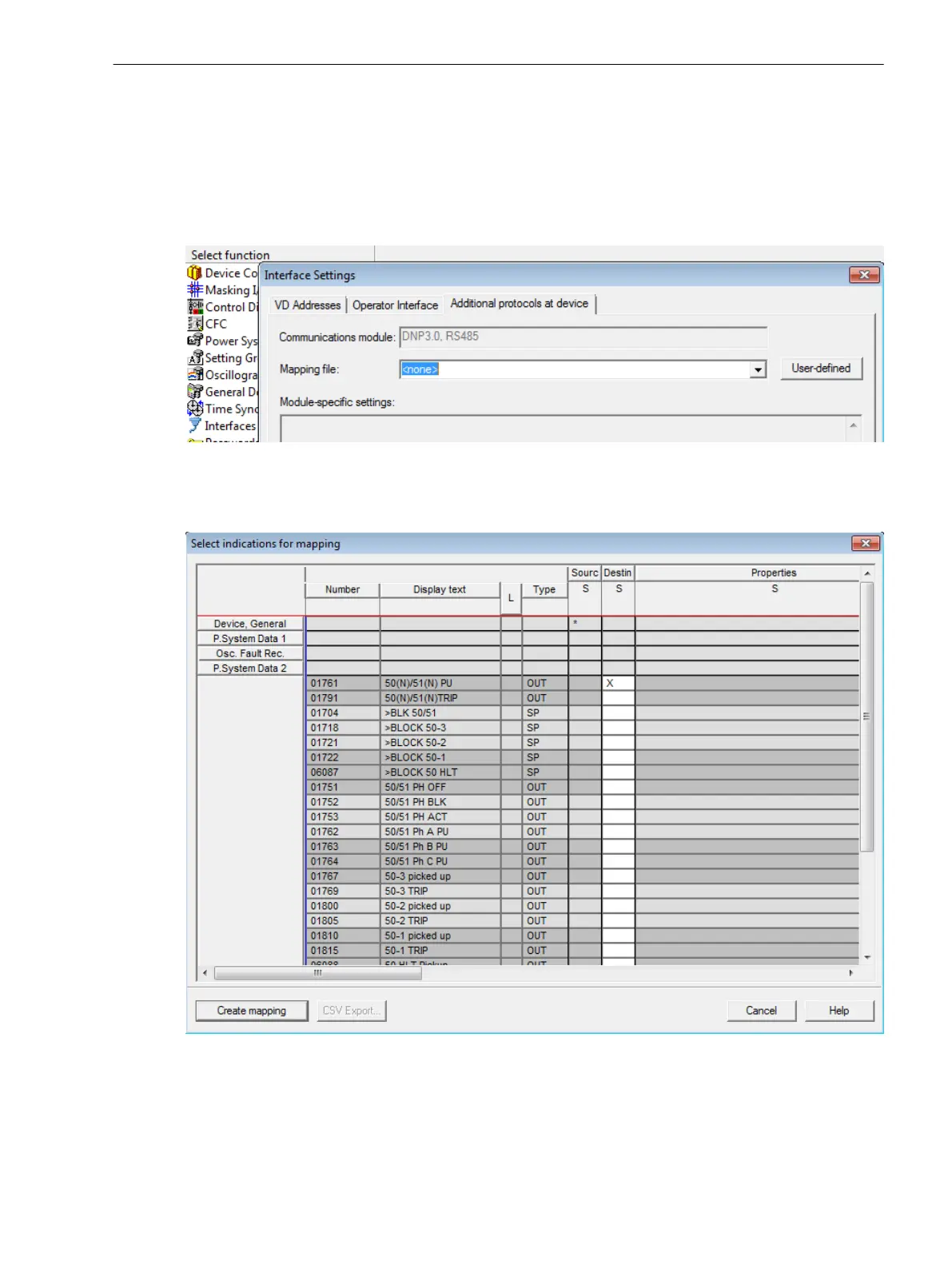This screenshot has width=952, height=1269.
Task: Toggle Destination S cell for 01761
Action: click(618, 684)
